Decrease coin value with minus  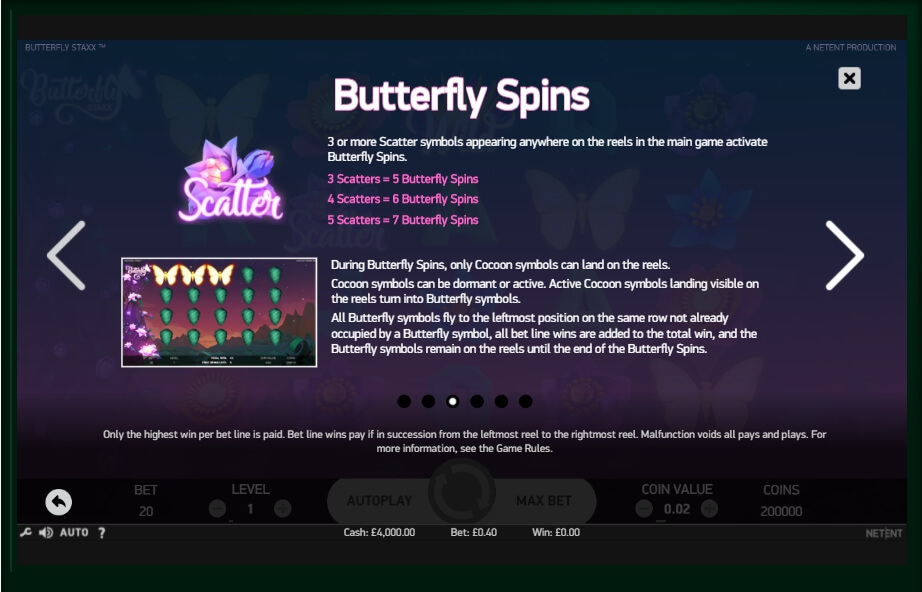pos(644,509)
